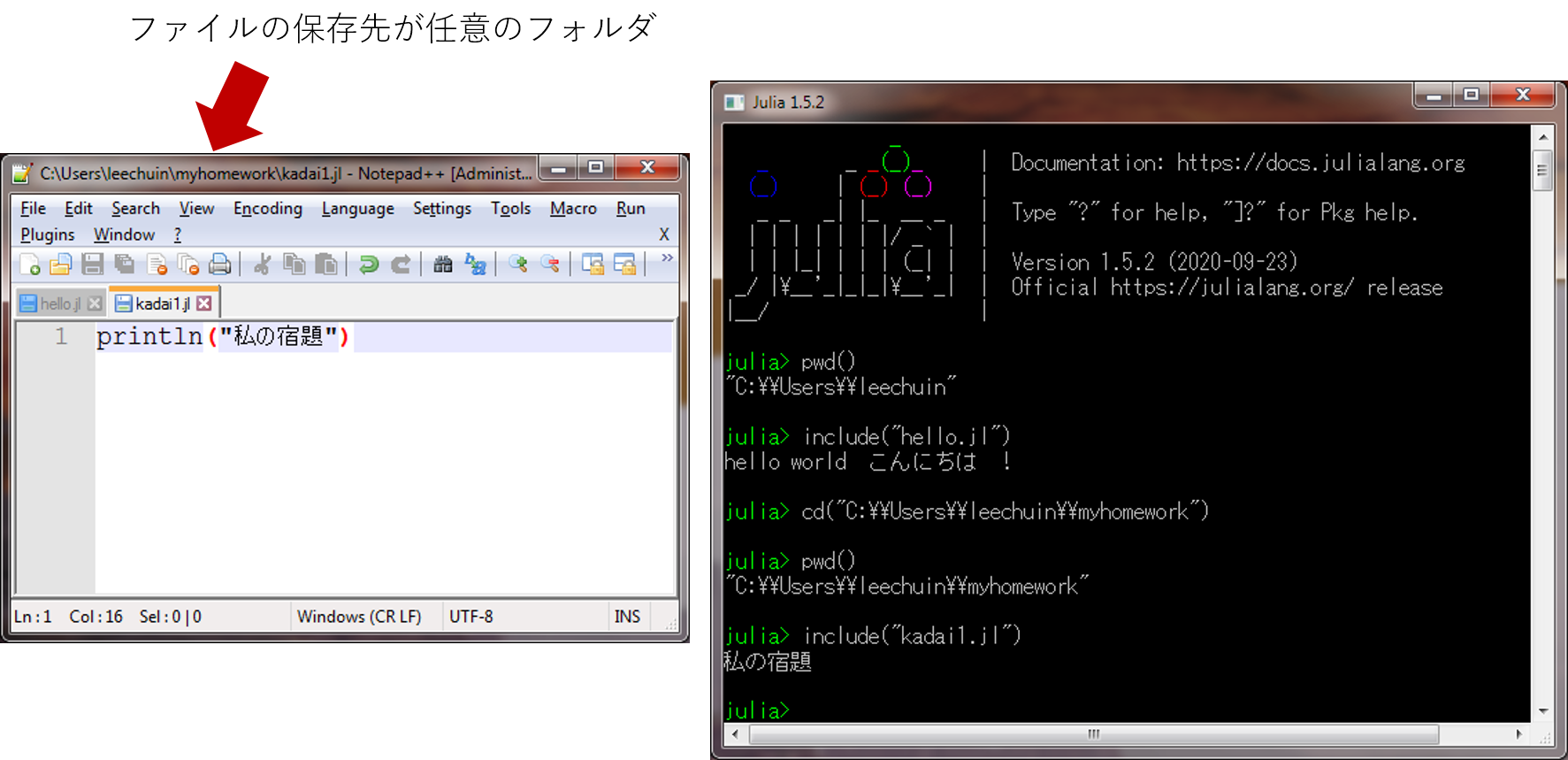This screenshot has width=1568, height=760.
Task: Click cd myhomework command line in Julia
Action: point(967,511)
